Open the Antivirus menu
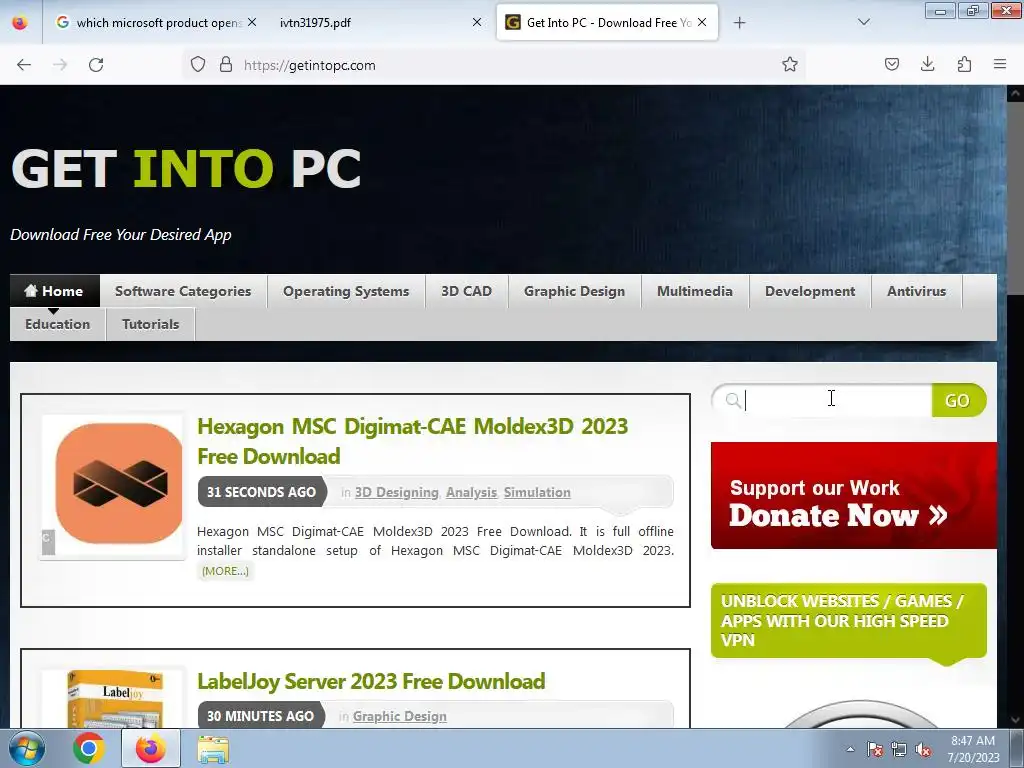Screen dimensions: 1024x768 (x=916, y=291)
